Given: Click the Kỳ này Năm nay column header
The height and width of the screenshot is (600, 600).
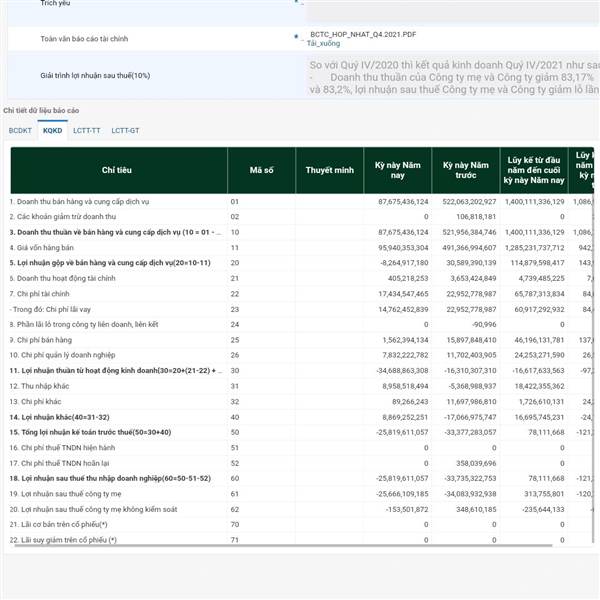Looking at the screenshot, I should (397, 171).
